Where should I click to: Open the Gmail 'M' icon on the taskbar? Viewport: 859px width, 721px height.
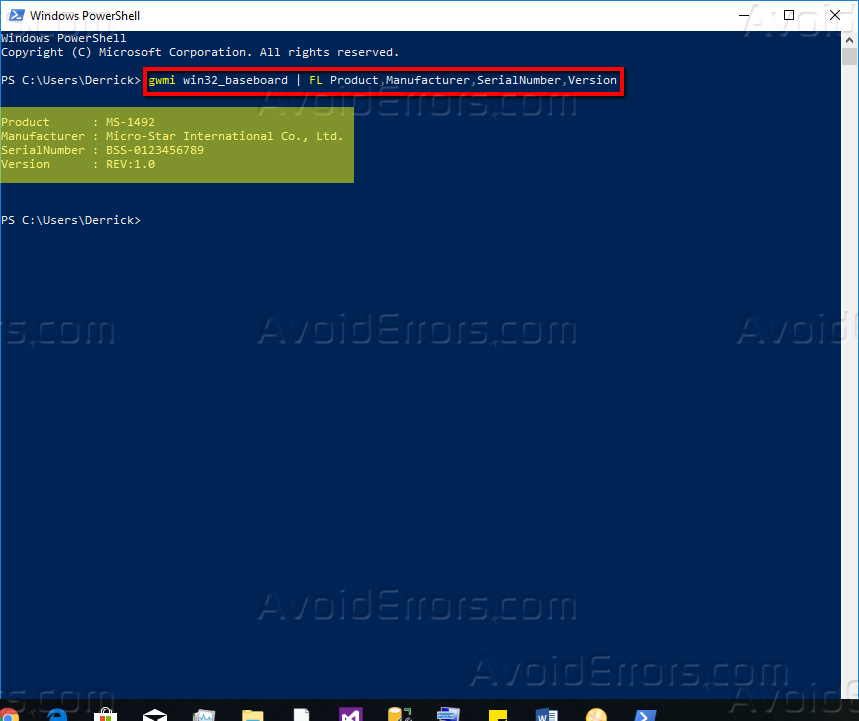[351, 713]
